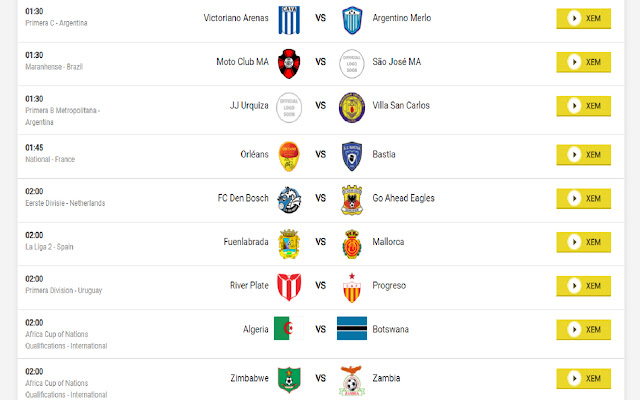Click the Botswana flag image

pyautogui.click(x=352, y=328)
